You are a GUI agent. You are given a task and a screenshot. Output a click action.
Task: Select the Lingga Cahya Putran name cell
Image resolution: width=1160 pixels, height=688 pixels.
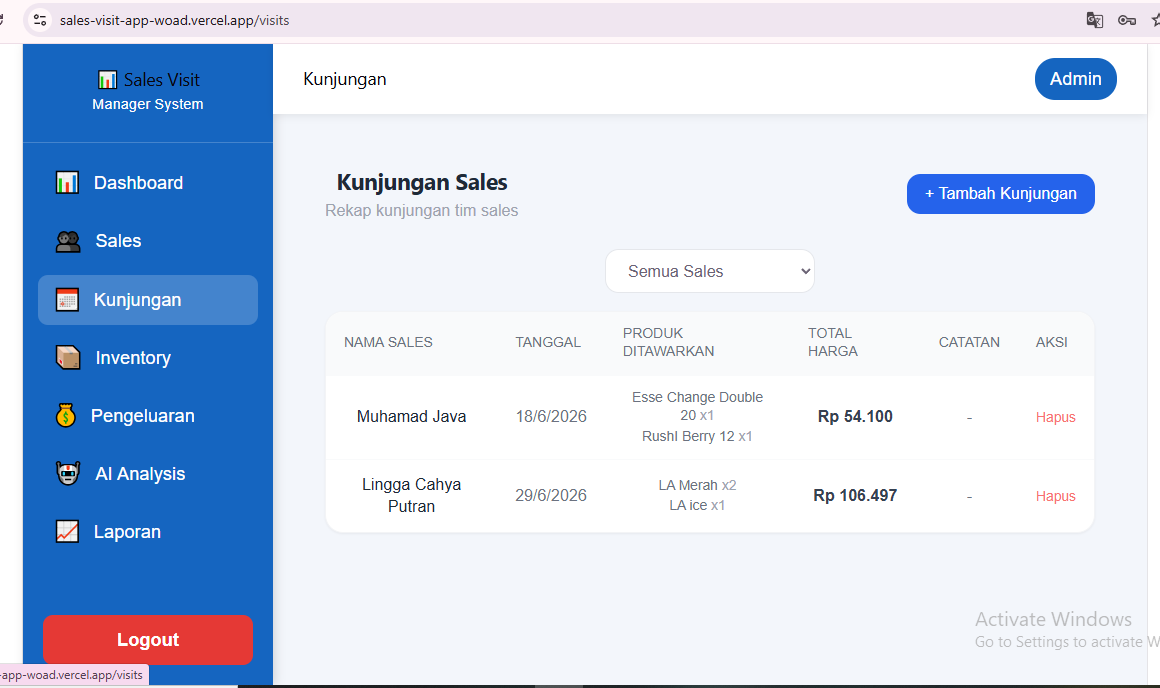[411, 496]
